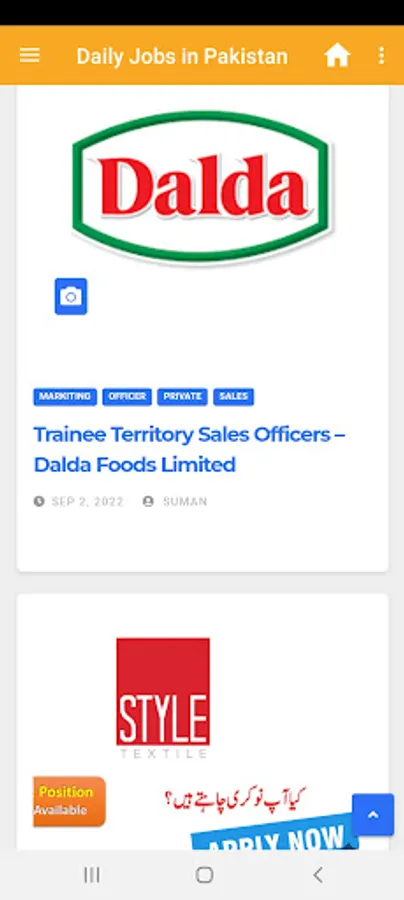
Task: Click the SUMAN author link
Action: pyautogui.click(x=185, y=502)
